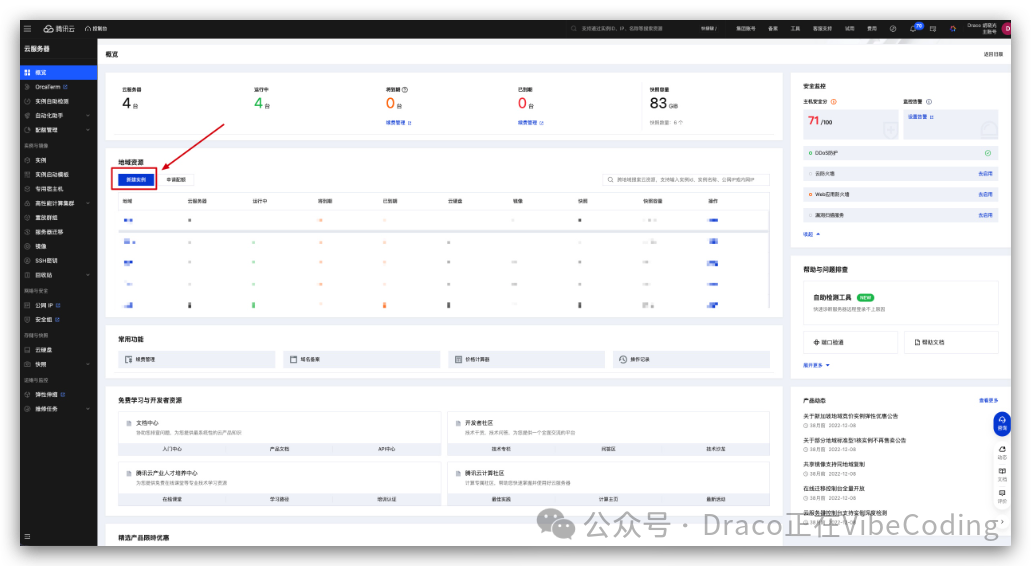Collapse the security list via 收起
Screen dimensions: 1031x566
[x=811, y=234]
